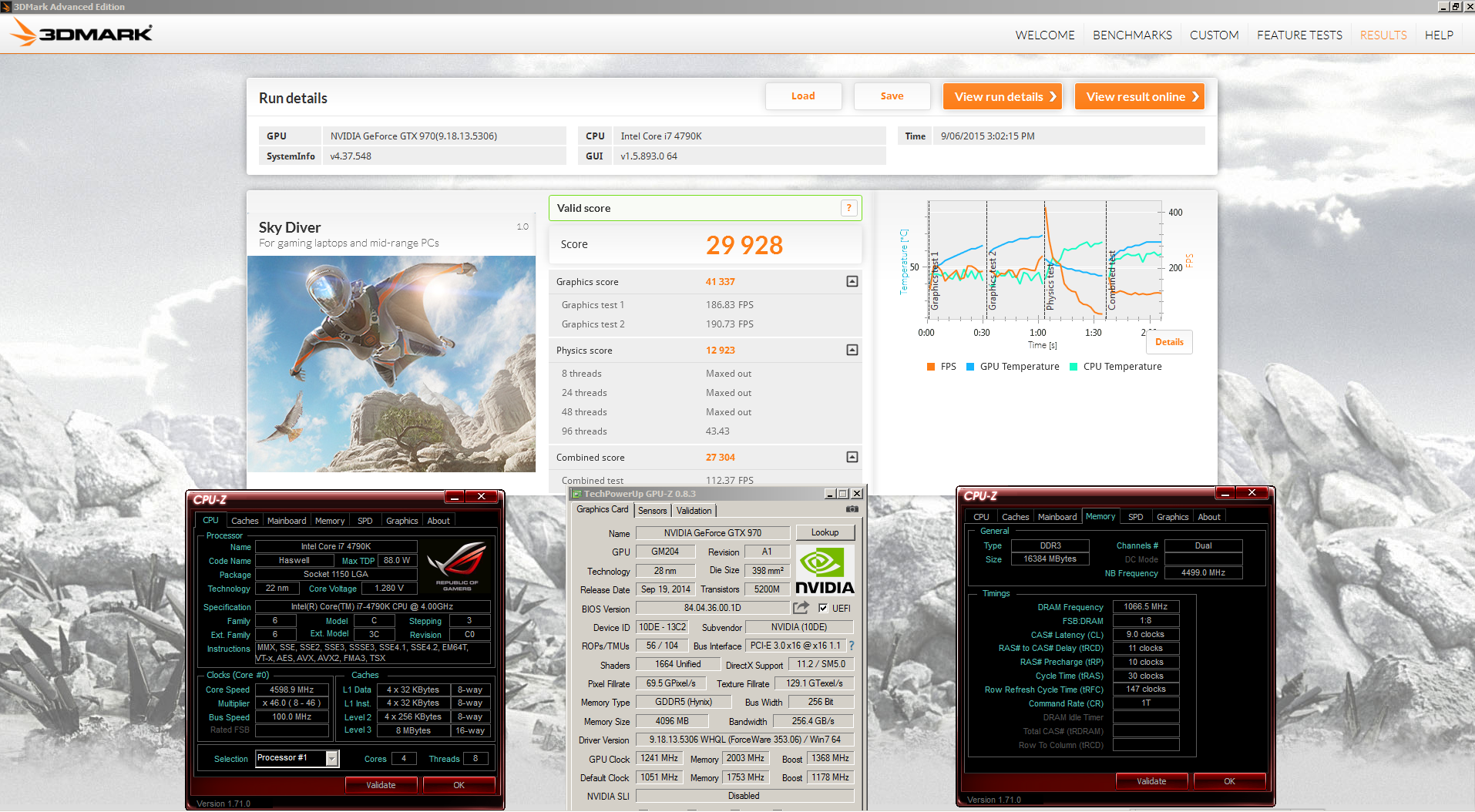The image size is (1475, 812).
Task: Click the orange FPS legend swatch
Action: (931, 367)
